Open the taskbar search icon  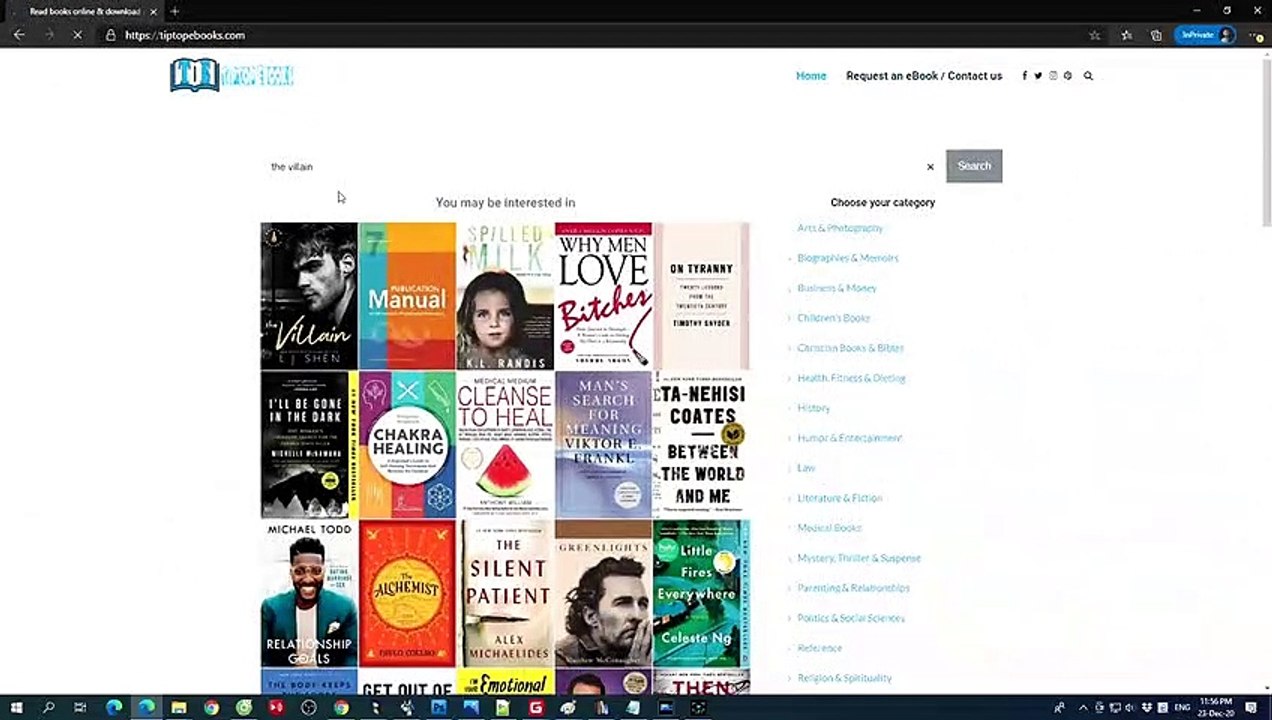48,707
